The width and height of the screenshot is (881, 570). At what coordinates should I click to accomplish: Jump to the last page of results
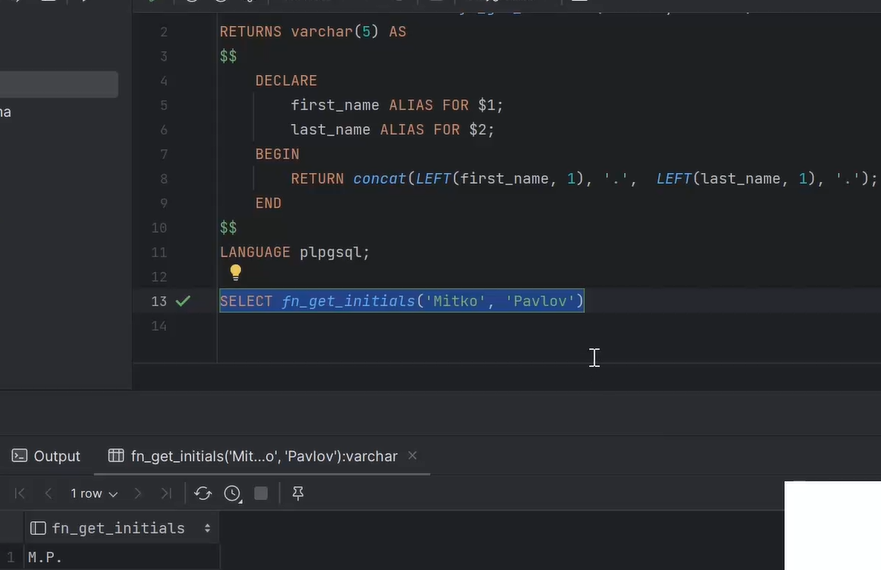coord(166,494)
